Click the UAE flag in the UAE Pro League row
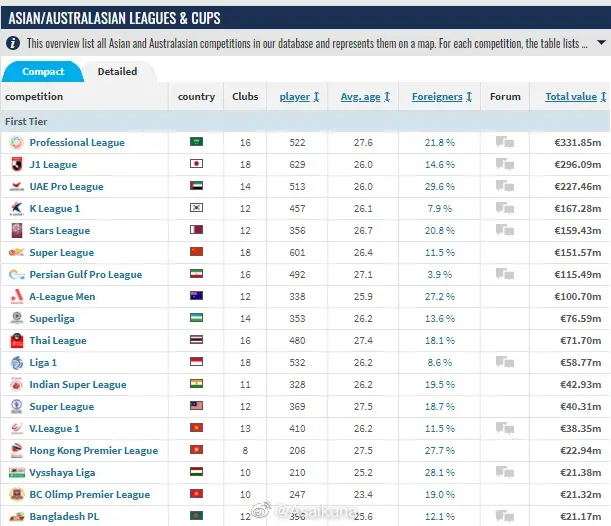Screen dimensions: 611x526 click(197, 186)
